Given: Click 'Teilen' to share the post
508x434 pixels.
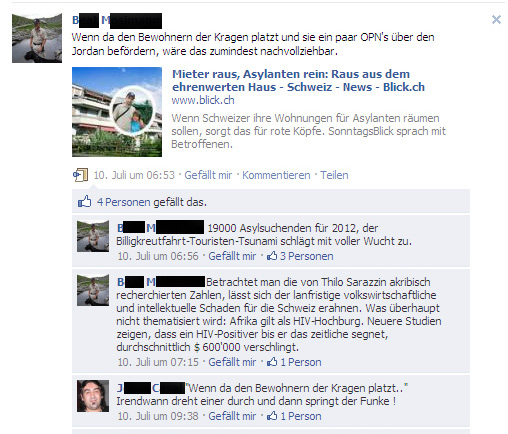Looking at the screenshot, I should (x=334, y=175).
